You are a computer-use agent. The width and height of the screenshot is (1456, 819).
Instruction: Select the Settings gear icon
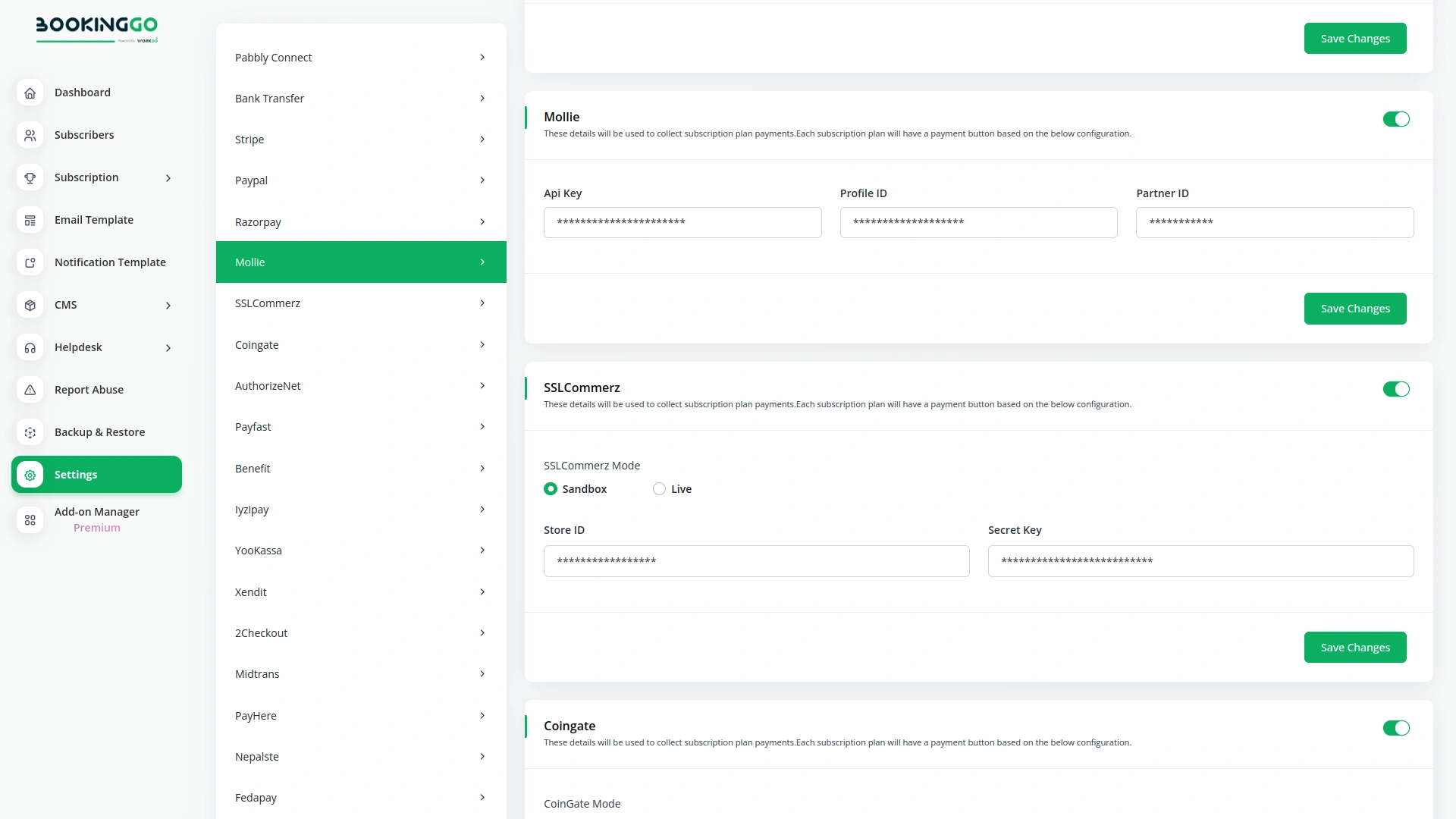coord(30,475)
